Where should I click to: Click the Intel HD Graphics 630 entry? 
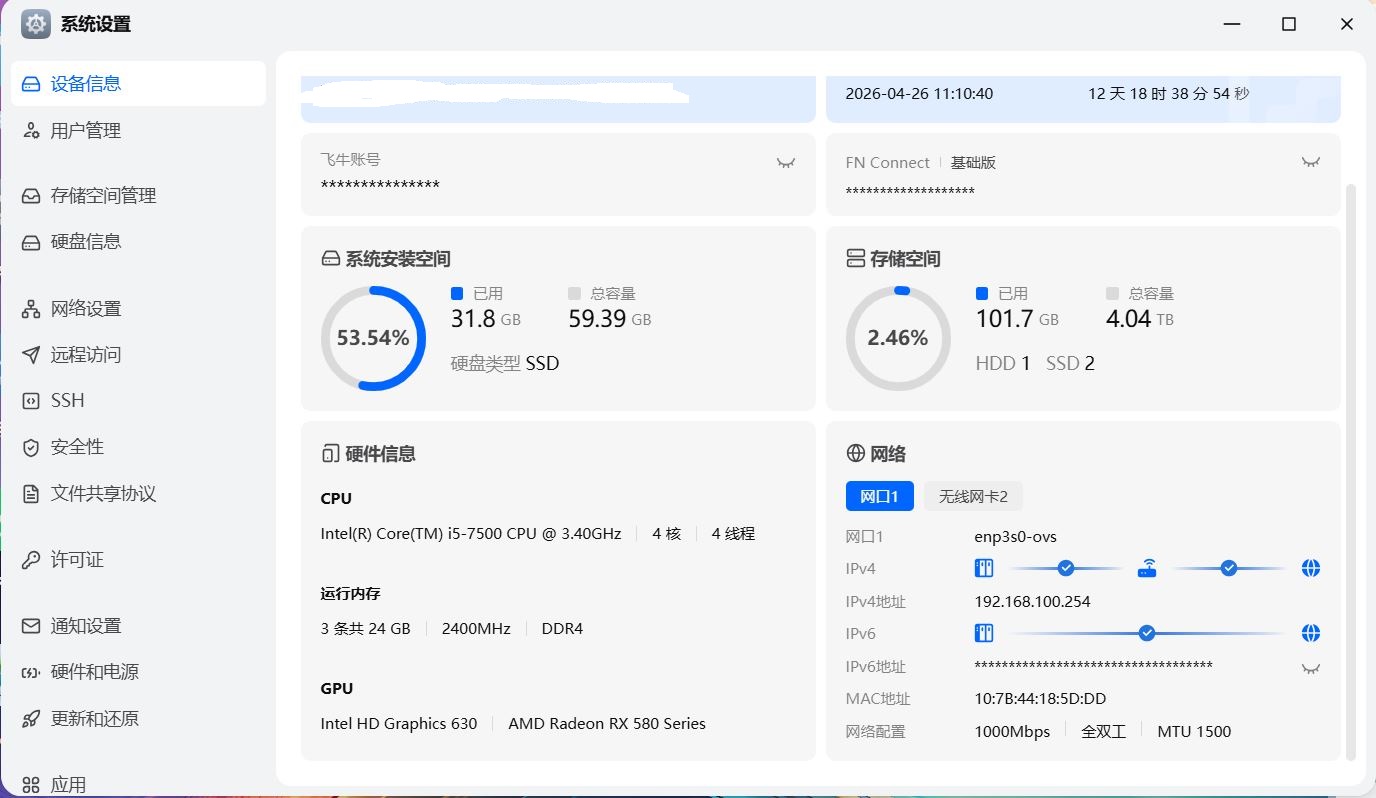pos(399,724)
